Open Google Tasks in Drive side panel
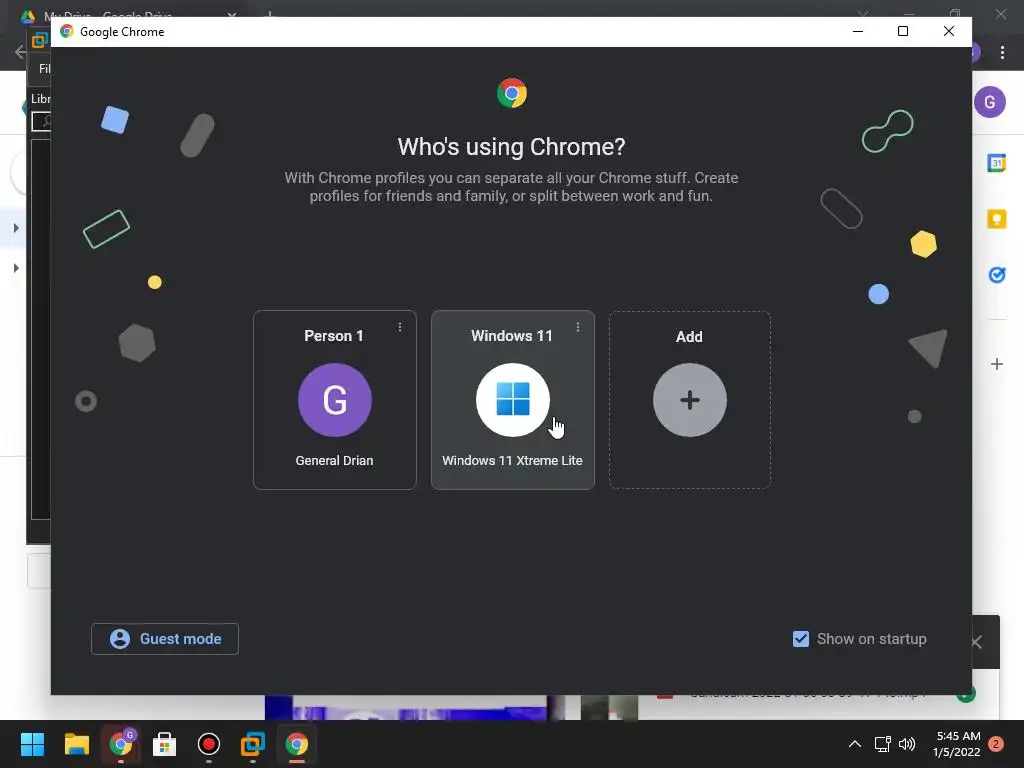Image resolution: width=1024 pixels, height=768 pixels. point(997,275)
